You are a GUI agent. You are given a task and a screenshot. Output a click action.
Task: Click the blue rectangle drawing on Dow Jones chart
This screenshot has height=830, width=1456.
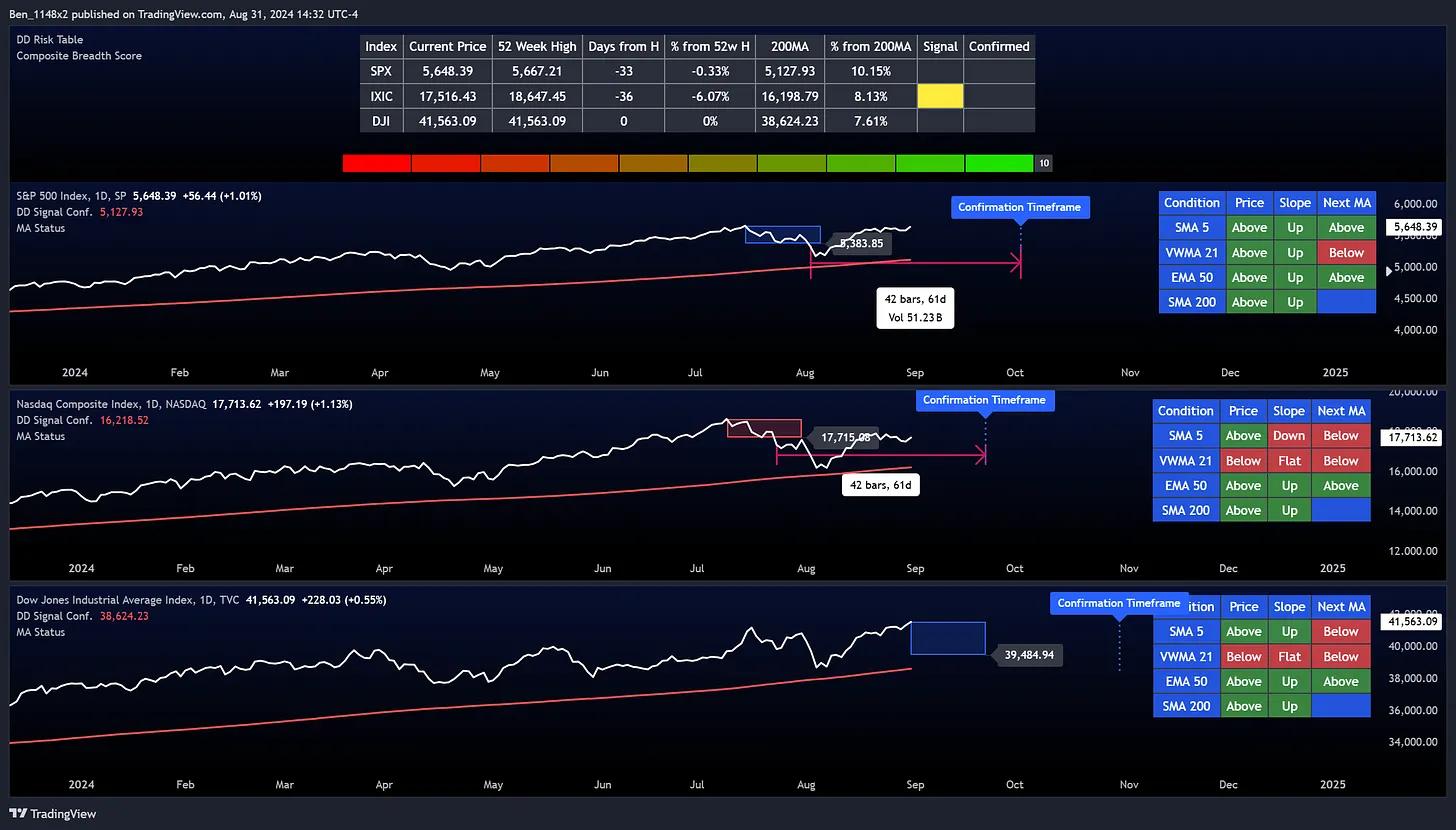(x=948, y=638)
